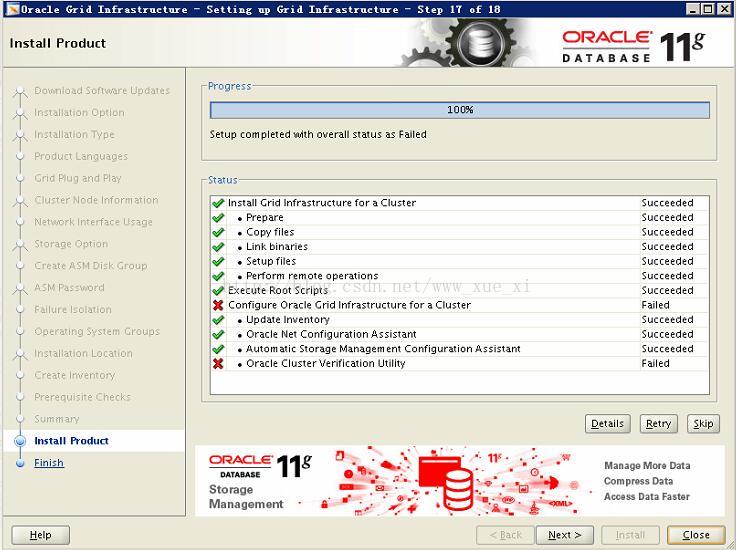Click Cluster Node Information step
Viewport: 736px width, 550px height.
96,200
